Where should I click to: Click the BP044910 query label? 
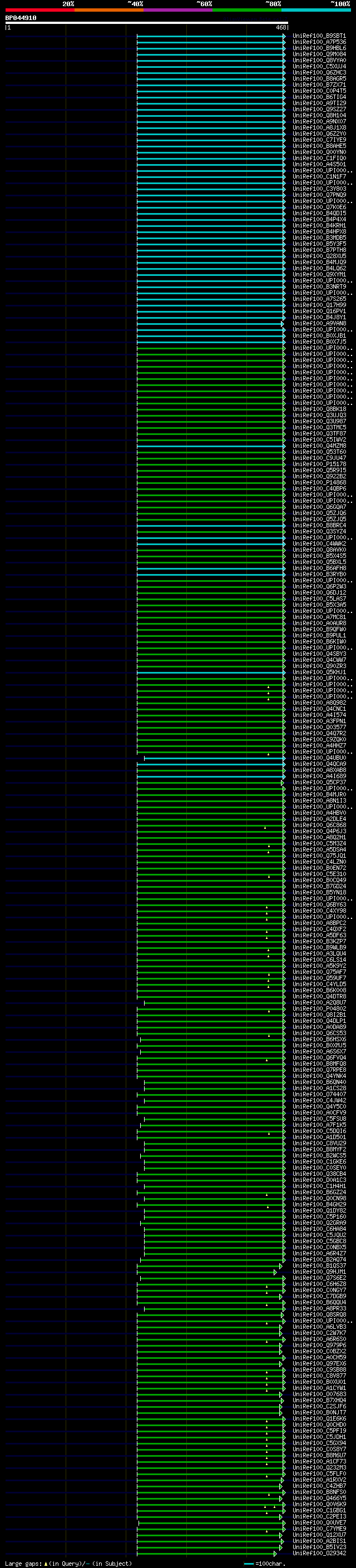pyautogui.click(x=21, y=18)
